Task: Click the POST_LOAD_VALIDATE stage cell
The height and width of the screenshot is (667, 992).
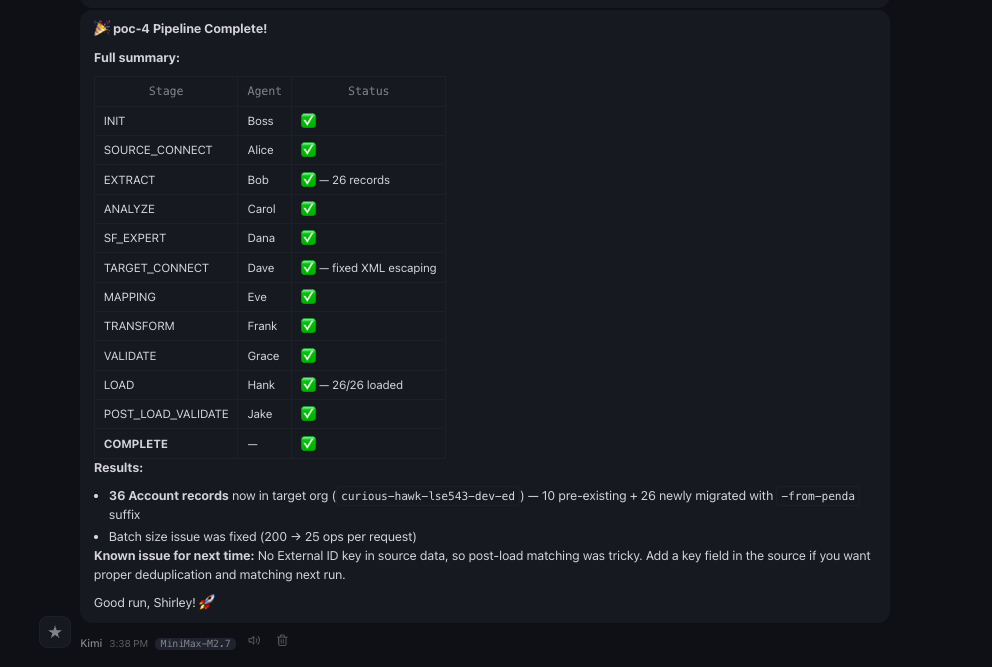Action: click(x=166, y=414)
